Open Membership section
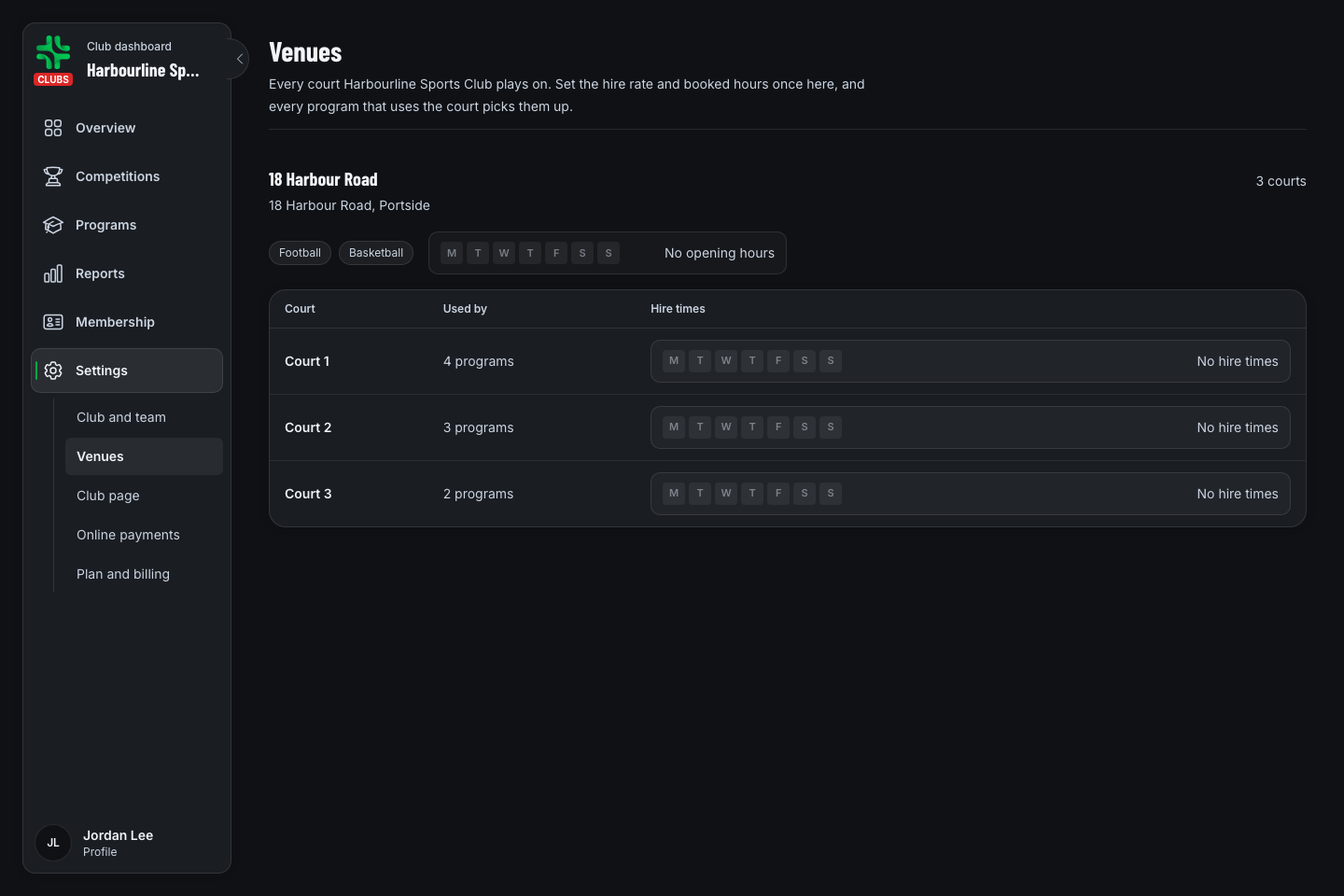The height and width of the screenshot is (896, 1344). (x=127, y=322)
